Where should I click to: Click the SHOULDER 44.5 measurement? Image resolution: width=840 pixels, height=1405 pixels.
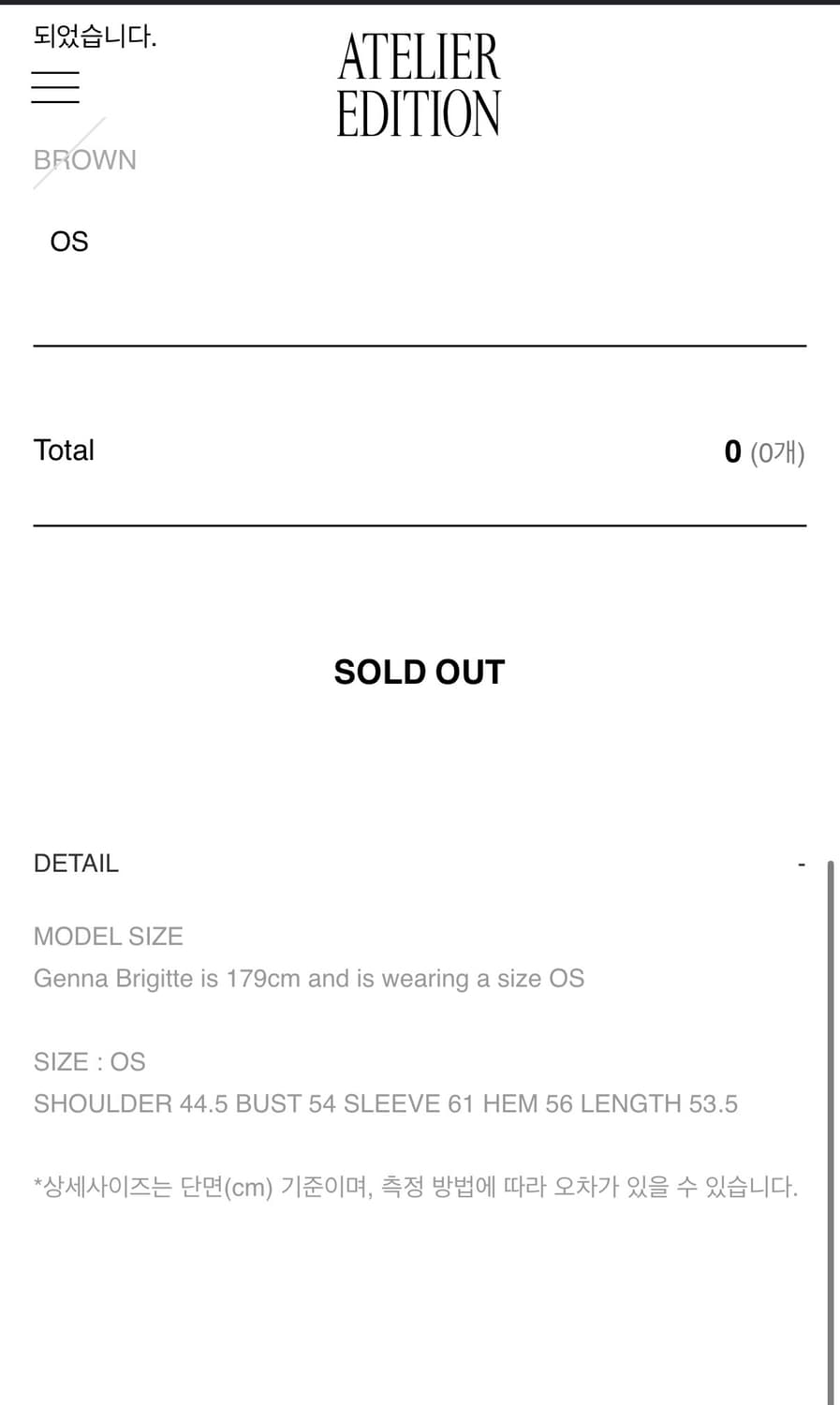click(x=130, y=1104)
